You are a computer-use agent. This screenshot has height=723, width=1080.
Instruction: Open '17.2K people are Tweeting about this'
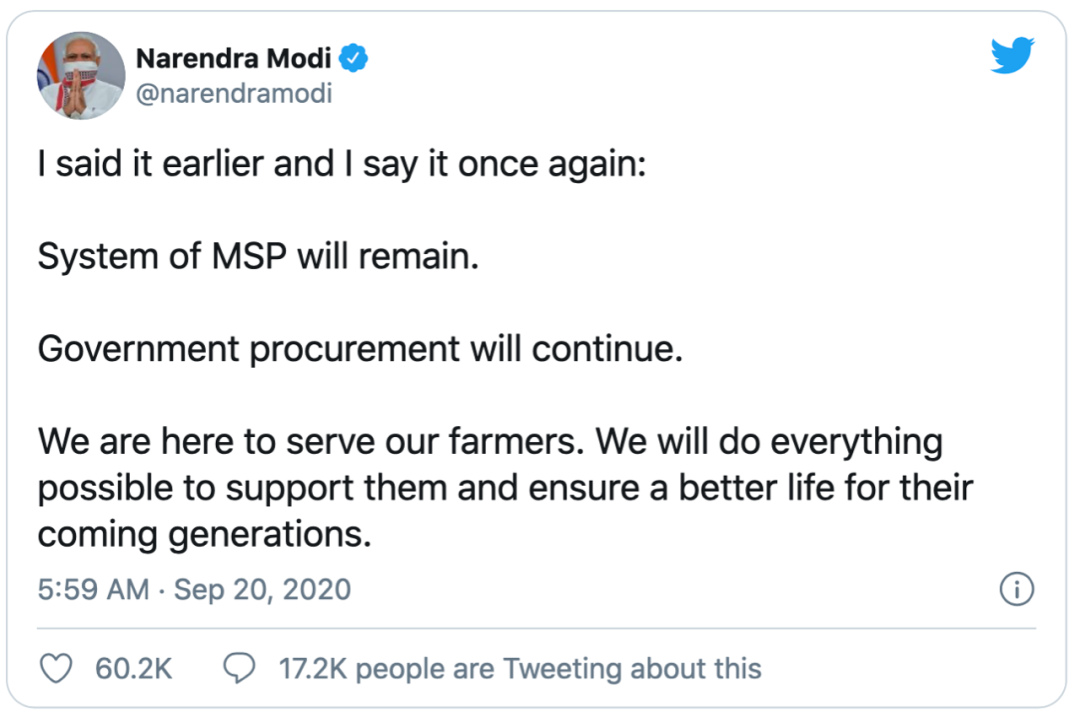(520, 669)
